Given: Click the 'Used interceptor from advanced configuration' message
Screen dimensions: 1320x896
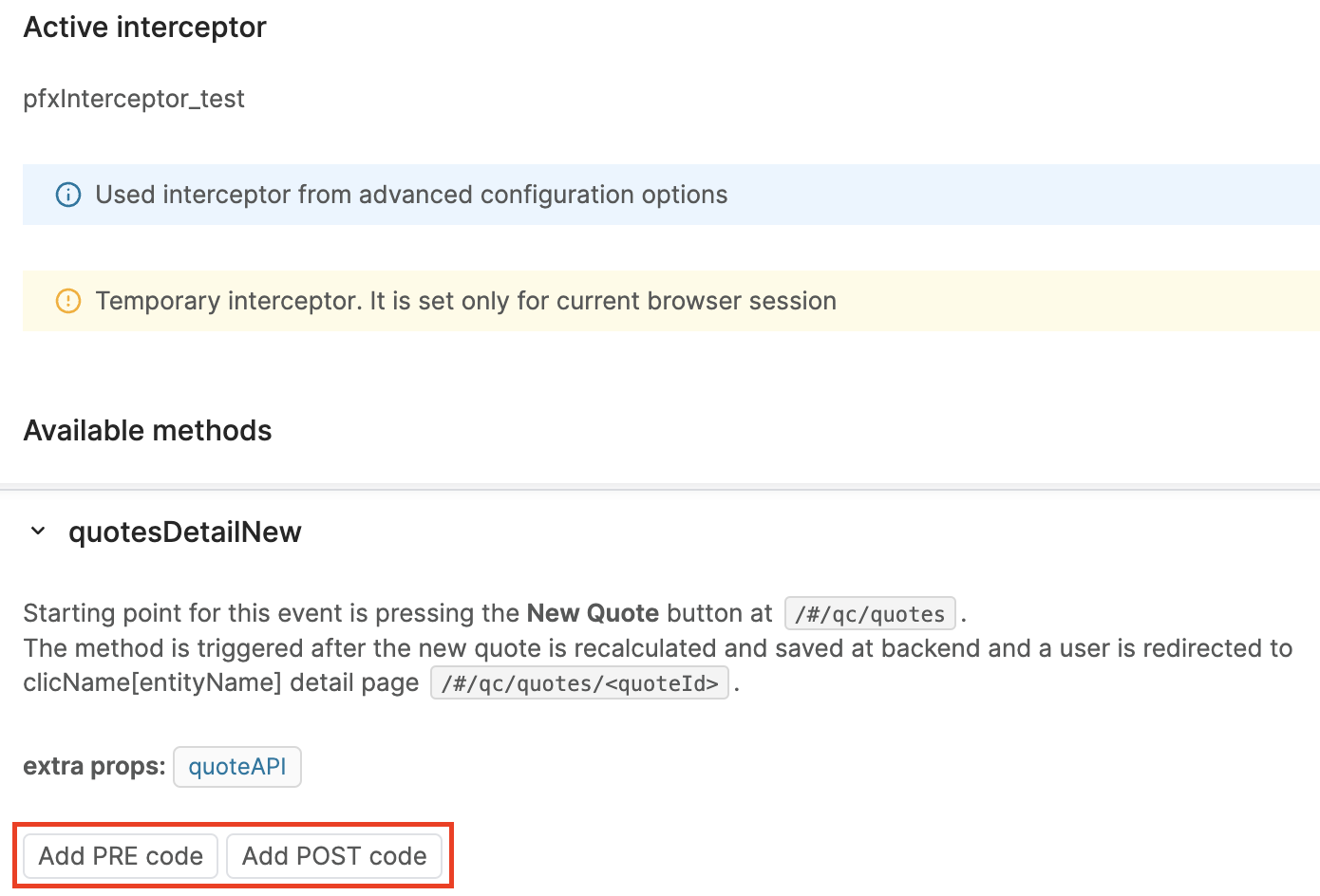Looking at the screenshot, I should click(411, 195).
